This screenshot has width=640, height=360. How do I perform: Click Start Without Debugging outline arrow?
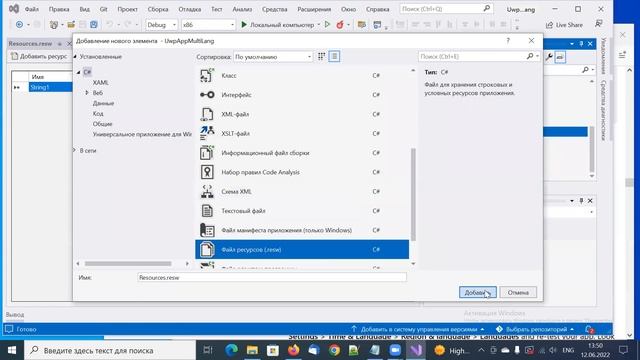click(327, 24)
